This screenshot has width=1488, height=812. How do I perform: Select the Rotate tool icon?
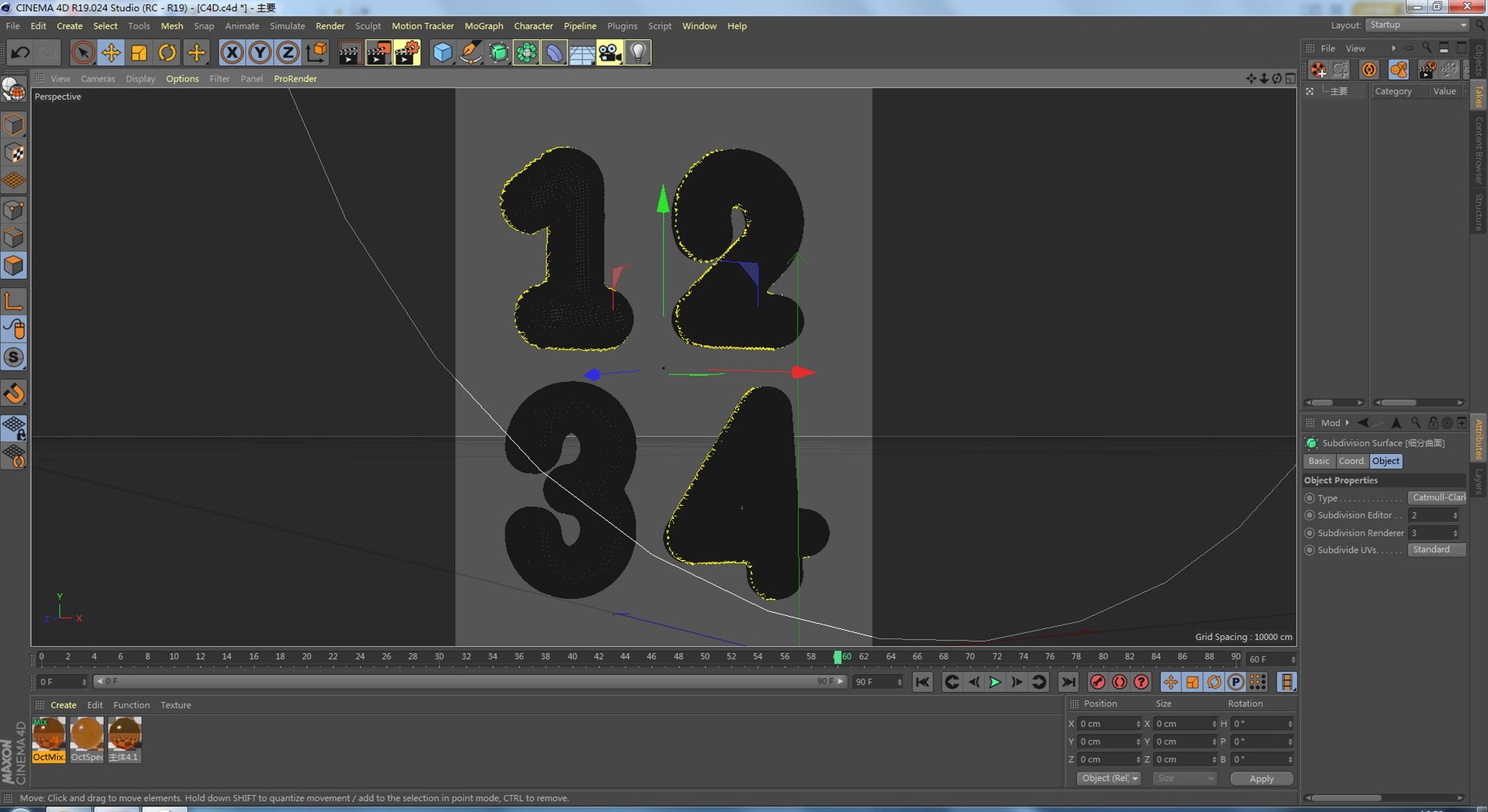pos(167,53)
